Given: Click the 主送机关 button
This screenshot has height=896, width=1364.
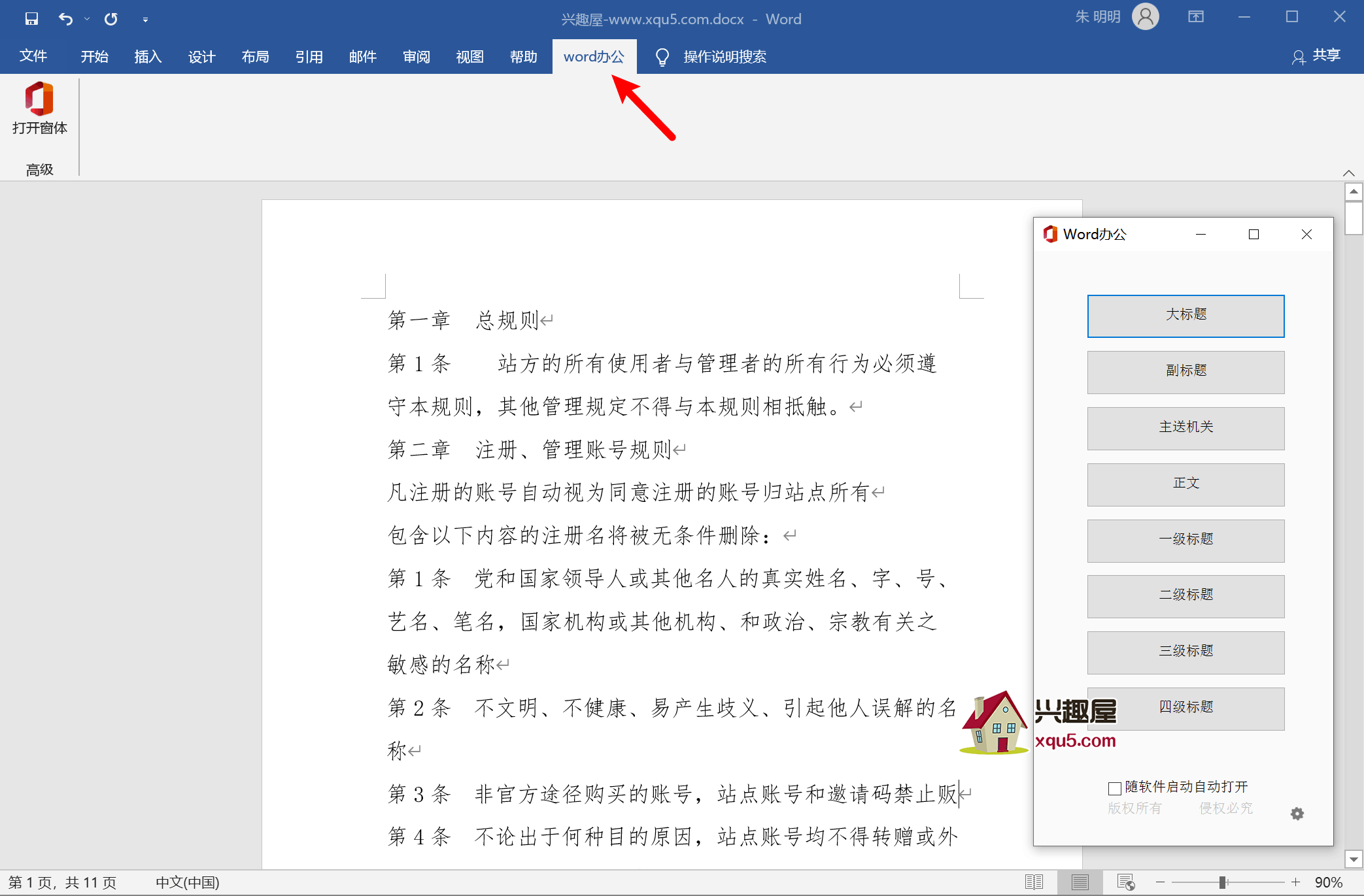Looking at the screenshot, I should pyautogui.click(x=1185, y=429).
